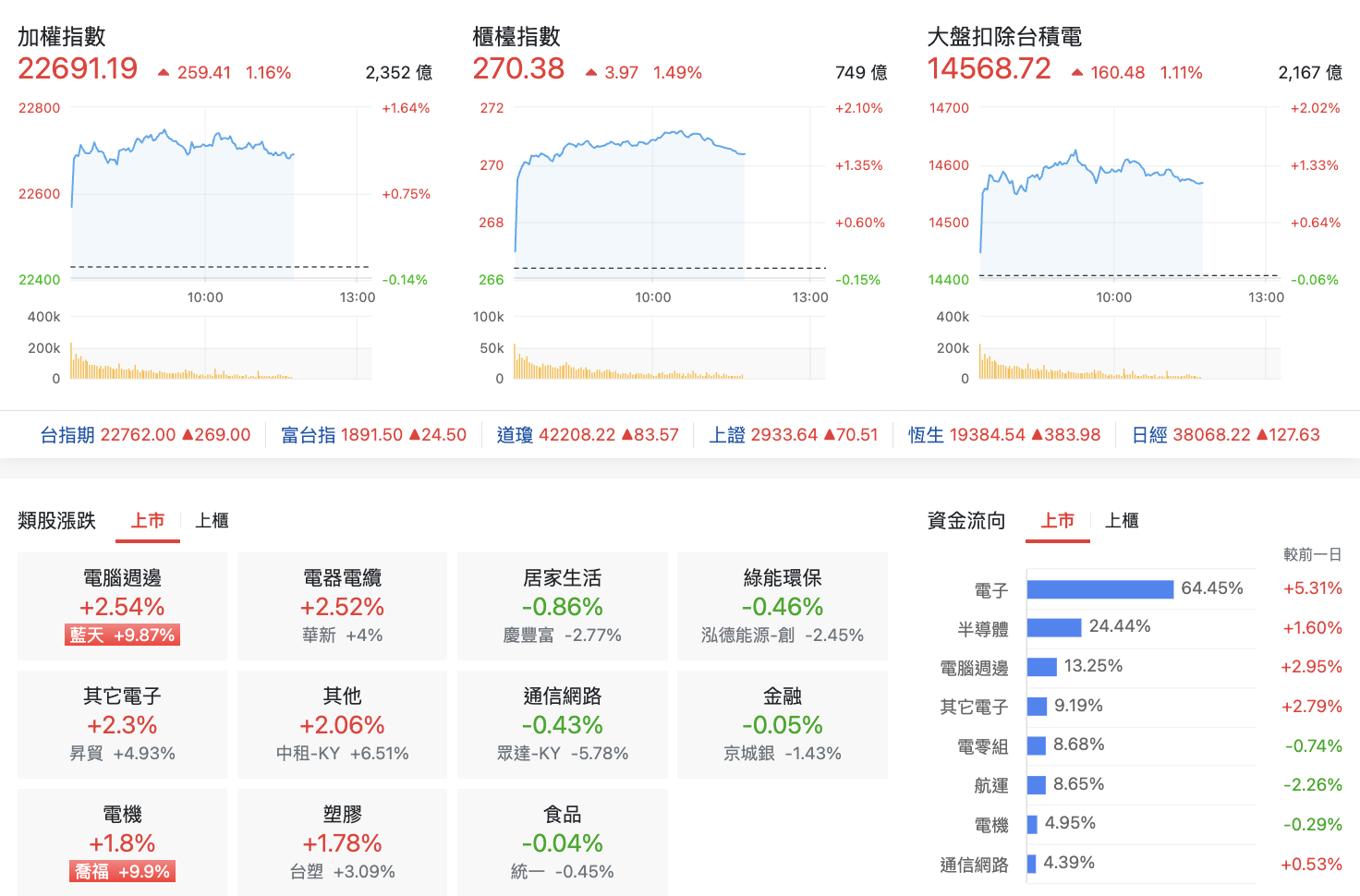Open the 加權指數 index title
This screenshot has height=896, width=1360.
pyautogui.click(x=62, y=37)
